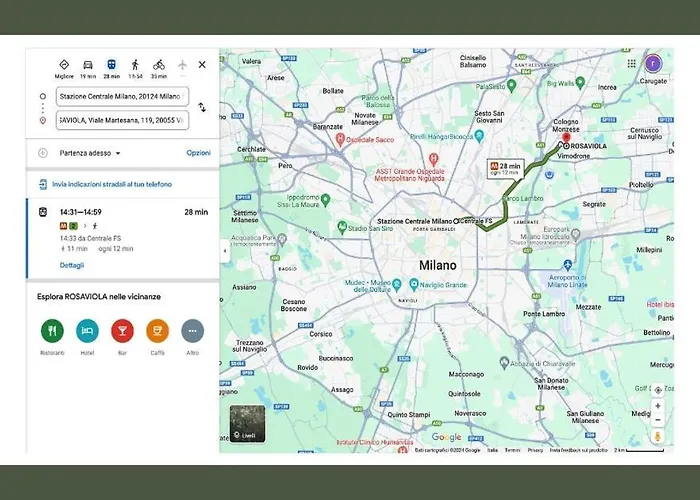Activate the Street View pegman
Image resolution: width=700 pixels, height=500 pixels.
tap(658, 436)
